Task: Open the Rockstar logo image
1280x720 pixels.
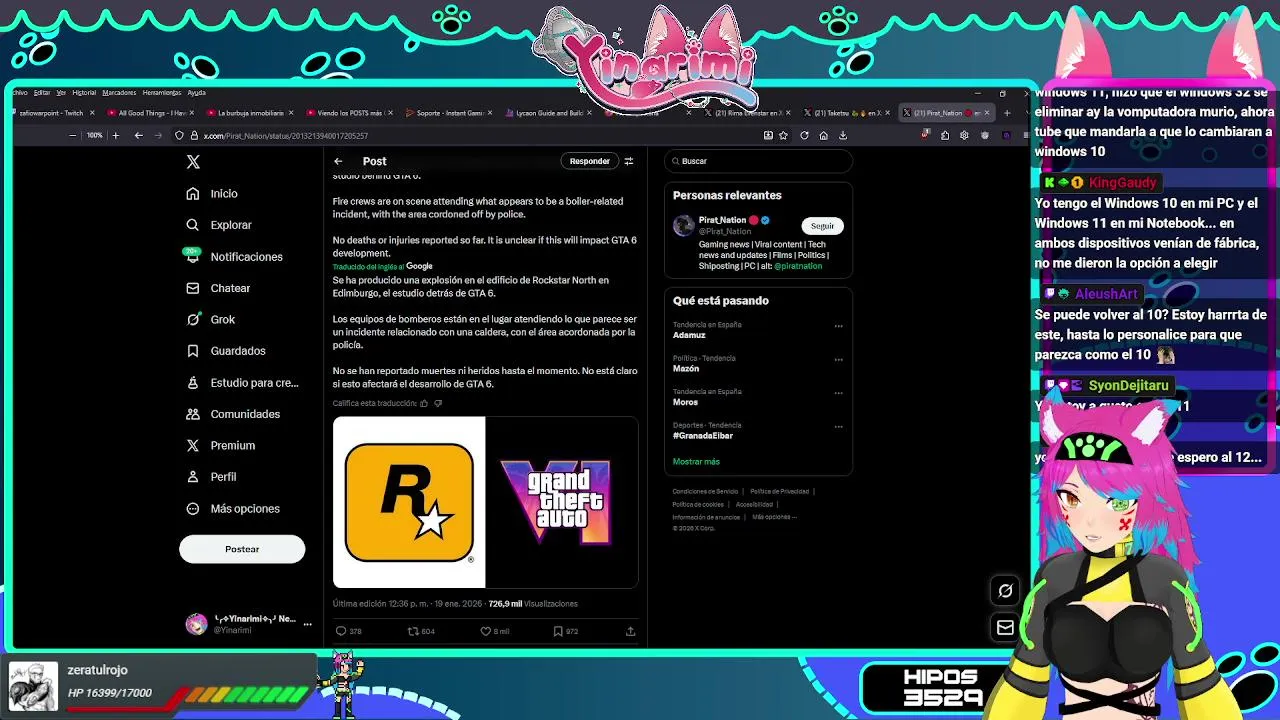Action: tap(409, 502)
